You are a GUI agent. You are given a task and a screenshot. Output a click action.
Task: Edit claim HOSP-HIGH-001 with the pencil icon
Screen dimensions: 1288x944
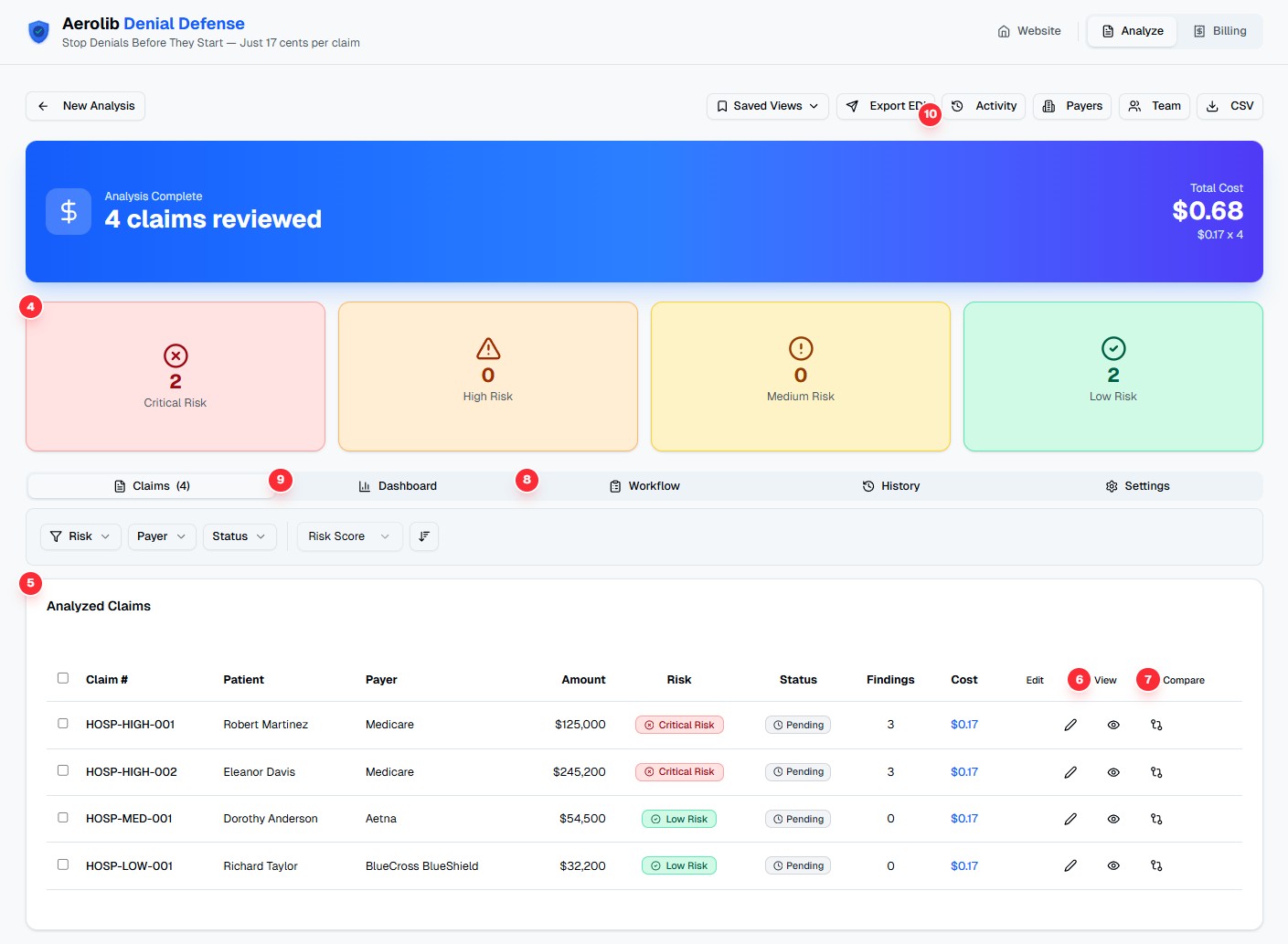1070,725
